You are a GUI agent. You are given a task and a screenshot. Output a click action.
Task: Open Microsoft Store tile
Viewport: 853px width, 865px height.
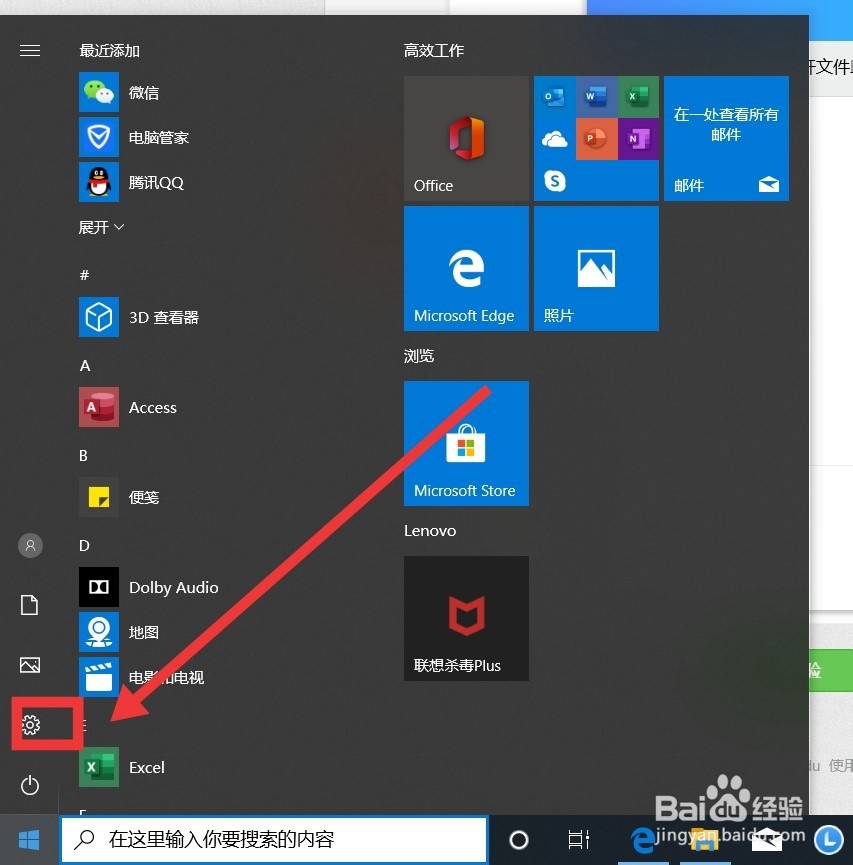click(x=466, y=444)
